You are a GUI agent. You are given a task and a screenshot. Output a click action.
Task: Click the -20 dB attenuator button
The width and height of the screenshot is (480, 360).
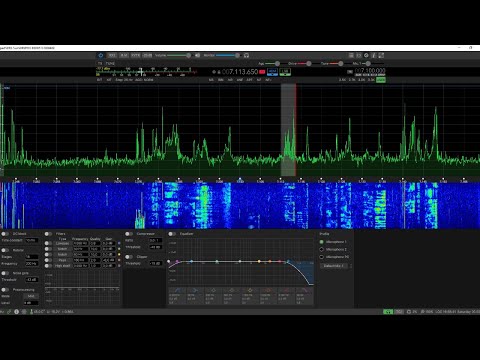147,55
